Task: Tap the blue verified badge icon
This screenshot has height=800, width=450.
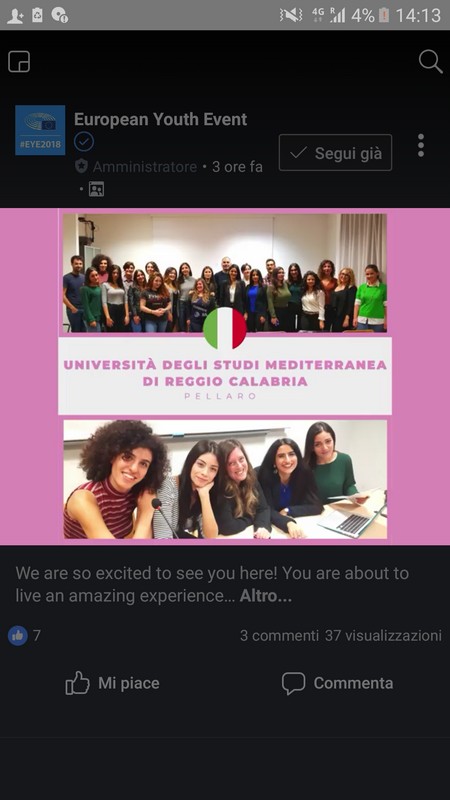Action: click(x=84, y=142)
